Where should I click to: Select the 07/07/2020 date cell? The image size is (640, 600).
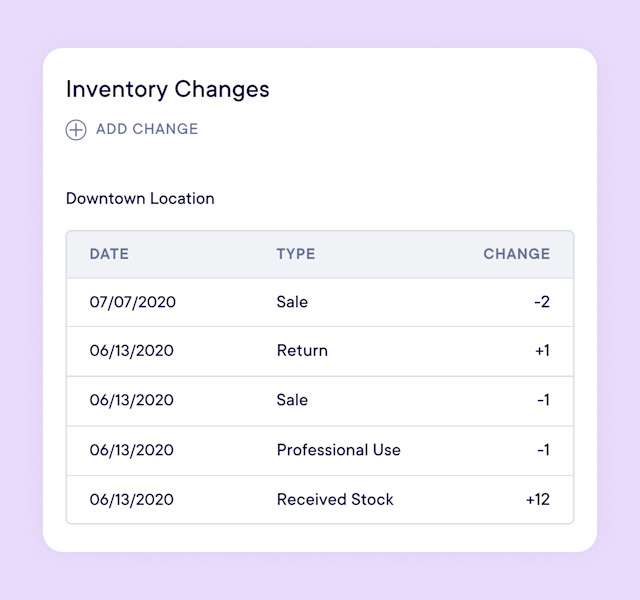pos(132,302)
